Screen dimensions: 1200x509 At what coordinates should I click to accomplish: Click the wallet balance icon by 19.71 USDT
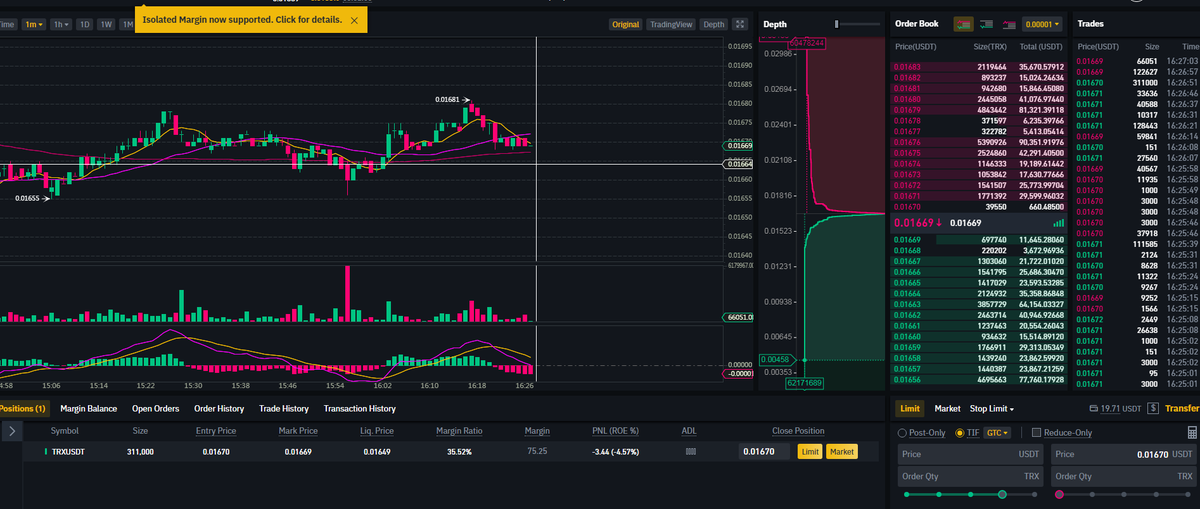pyautogui.click(x=1092, y=408)
